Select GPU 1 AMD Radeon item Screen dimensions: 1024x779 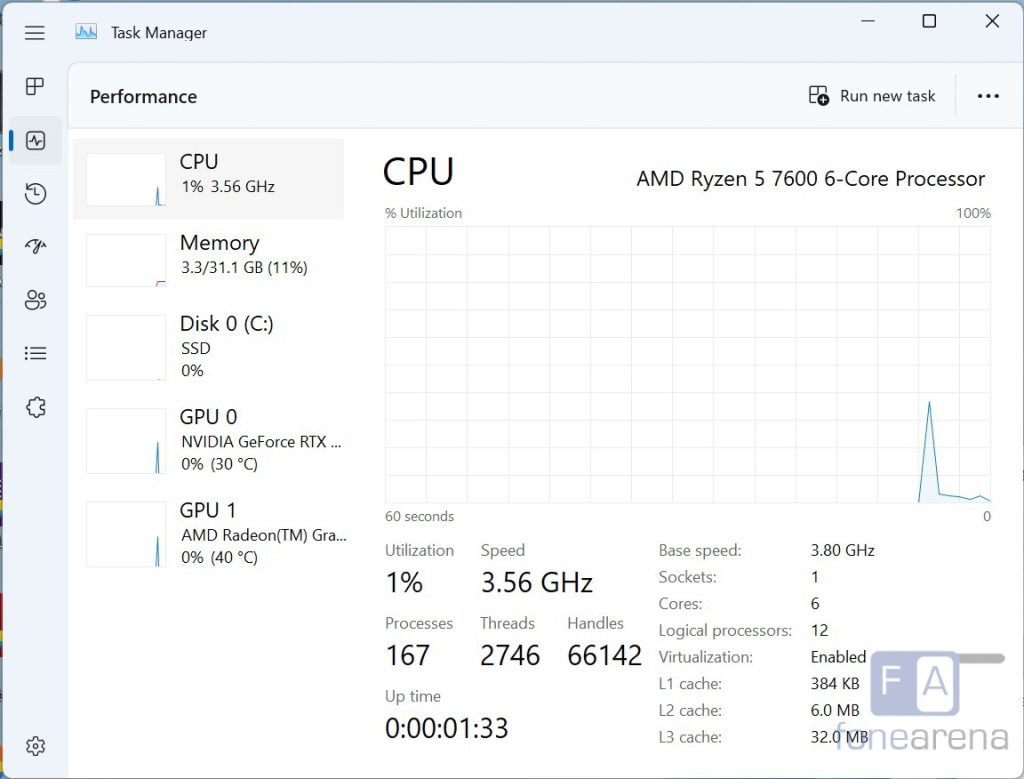pos(209,533)
